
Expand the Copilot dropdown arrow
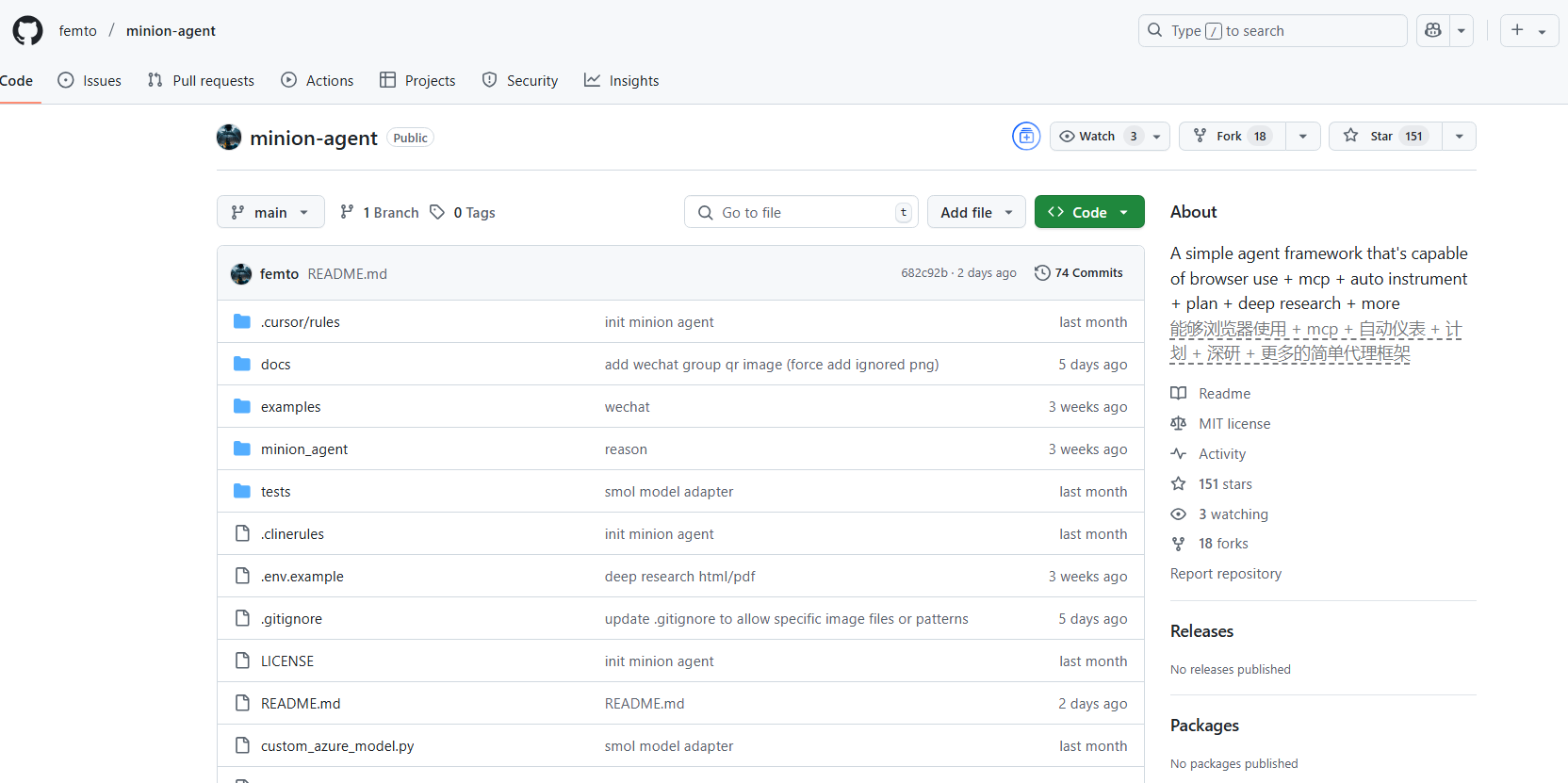[x=1462, y=30]
